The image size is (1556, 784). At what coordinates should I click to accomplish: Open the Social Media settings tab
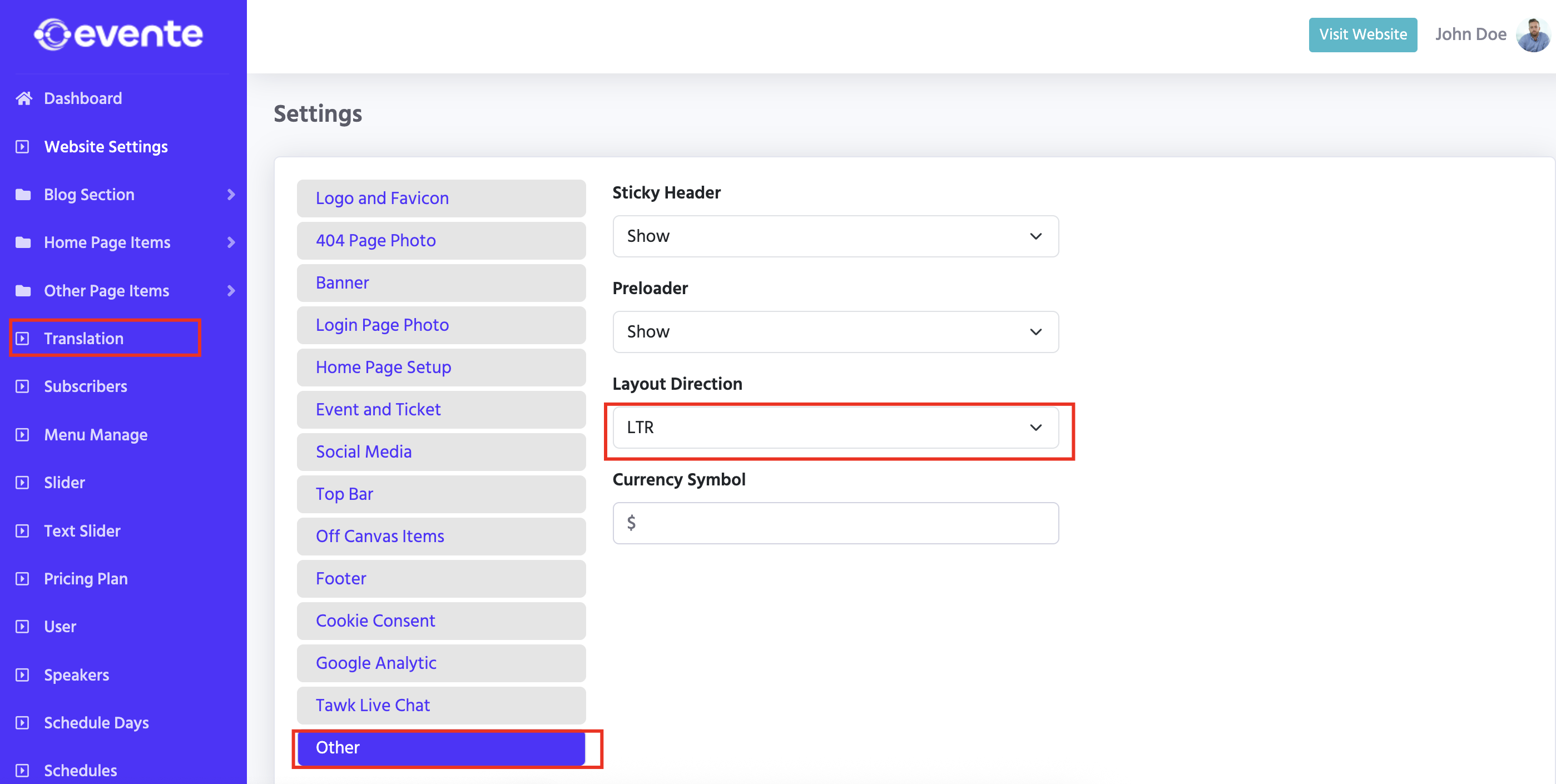coord(441,452)
